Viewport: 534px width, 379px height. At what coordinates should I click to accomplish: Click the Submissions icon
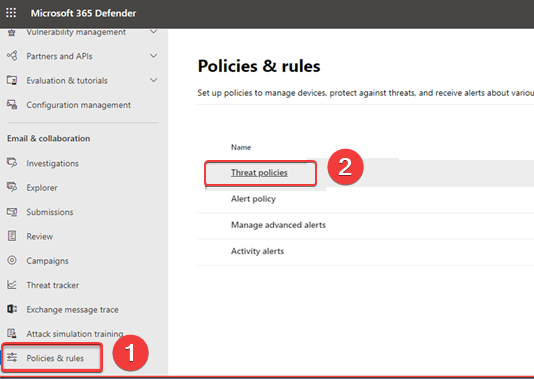[x=12, y=212]
